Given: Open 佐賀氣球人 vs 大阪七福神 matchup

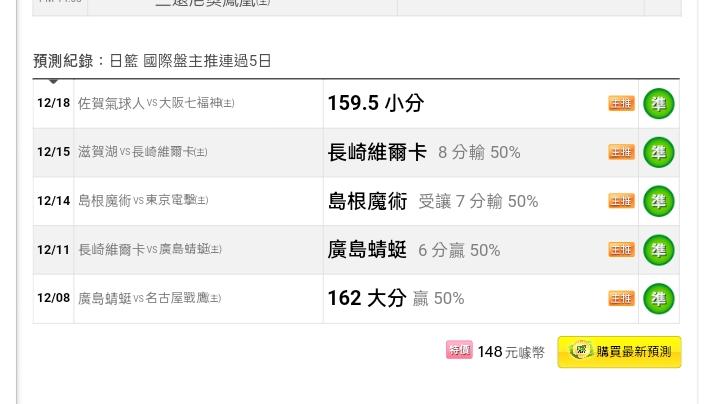Looking at the screenshot, I should point(156,103).
